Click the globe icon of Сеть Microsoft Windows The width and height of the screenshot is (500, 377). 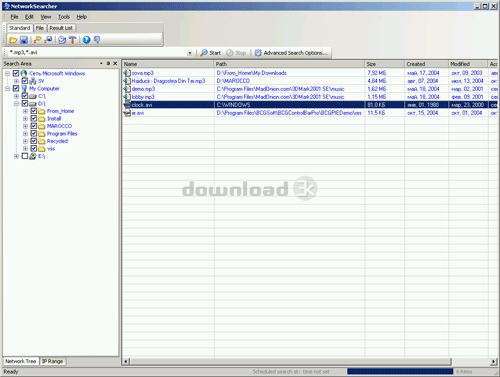tap(24, 73)
